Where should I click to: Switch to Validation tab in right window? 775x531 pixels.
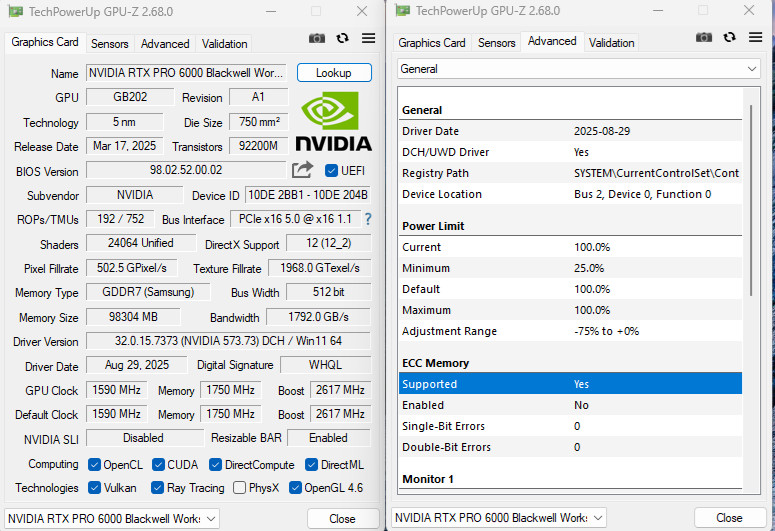tap(611, 43)
